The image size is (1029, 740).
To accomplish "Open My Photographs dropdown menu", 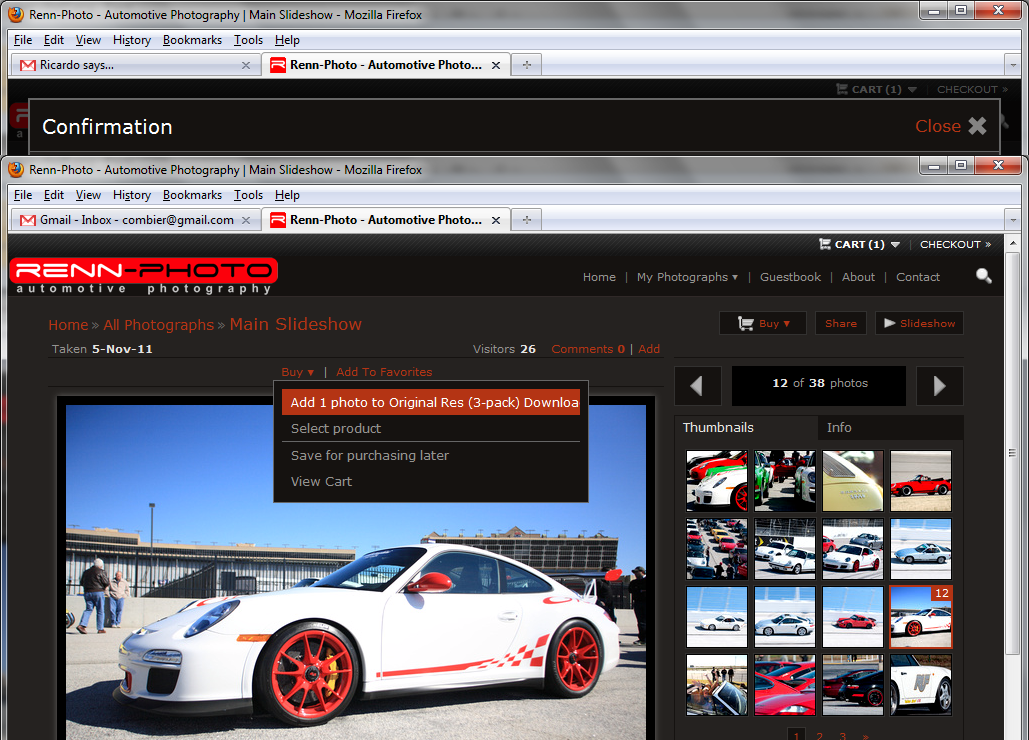I will coord(687,277).
